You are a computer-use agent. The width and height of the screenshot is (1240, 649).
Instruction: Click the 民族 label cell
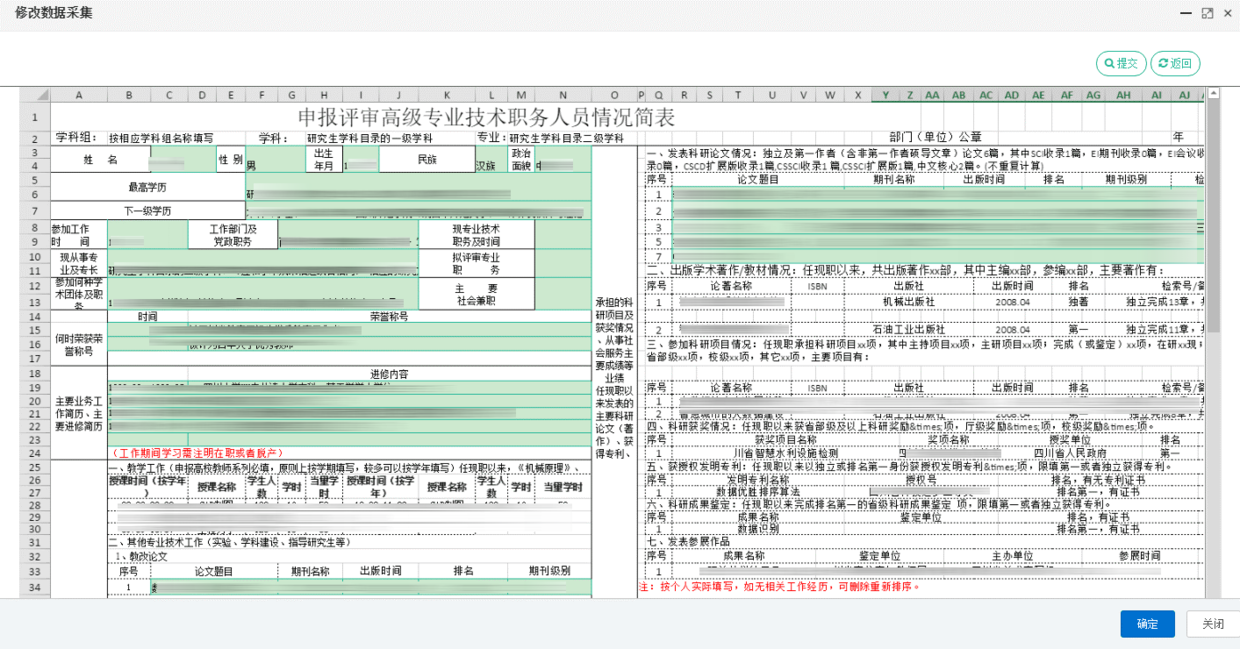click(426, 159)
